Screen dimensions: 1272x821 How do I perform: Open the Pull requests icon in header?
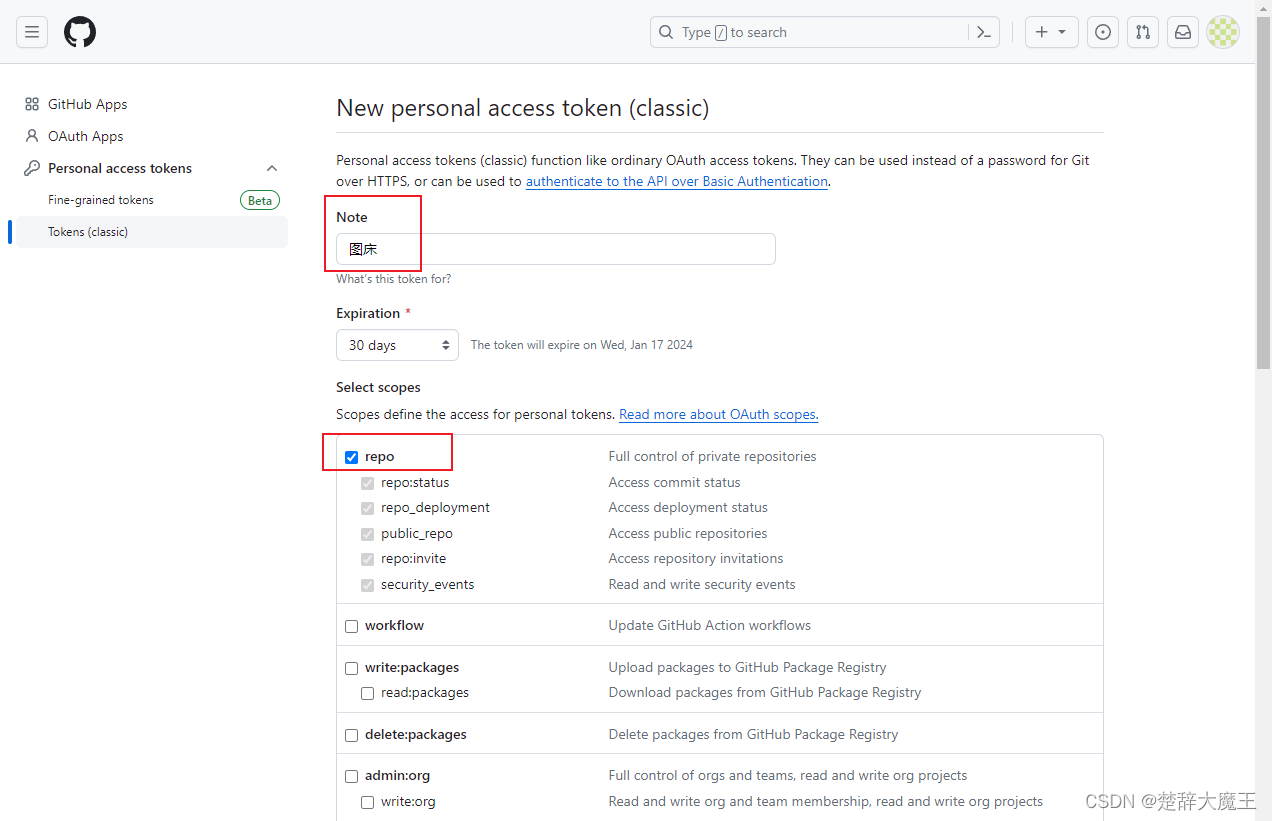coord(1143,32)
